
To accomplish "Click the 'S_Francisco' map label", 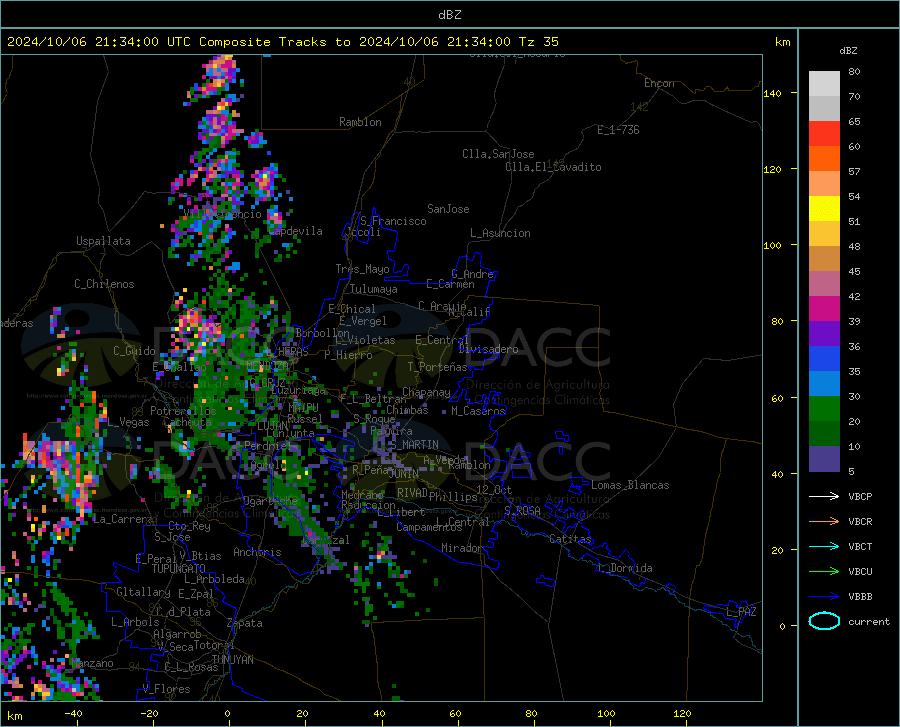I will click(x=393, y=221).
